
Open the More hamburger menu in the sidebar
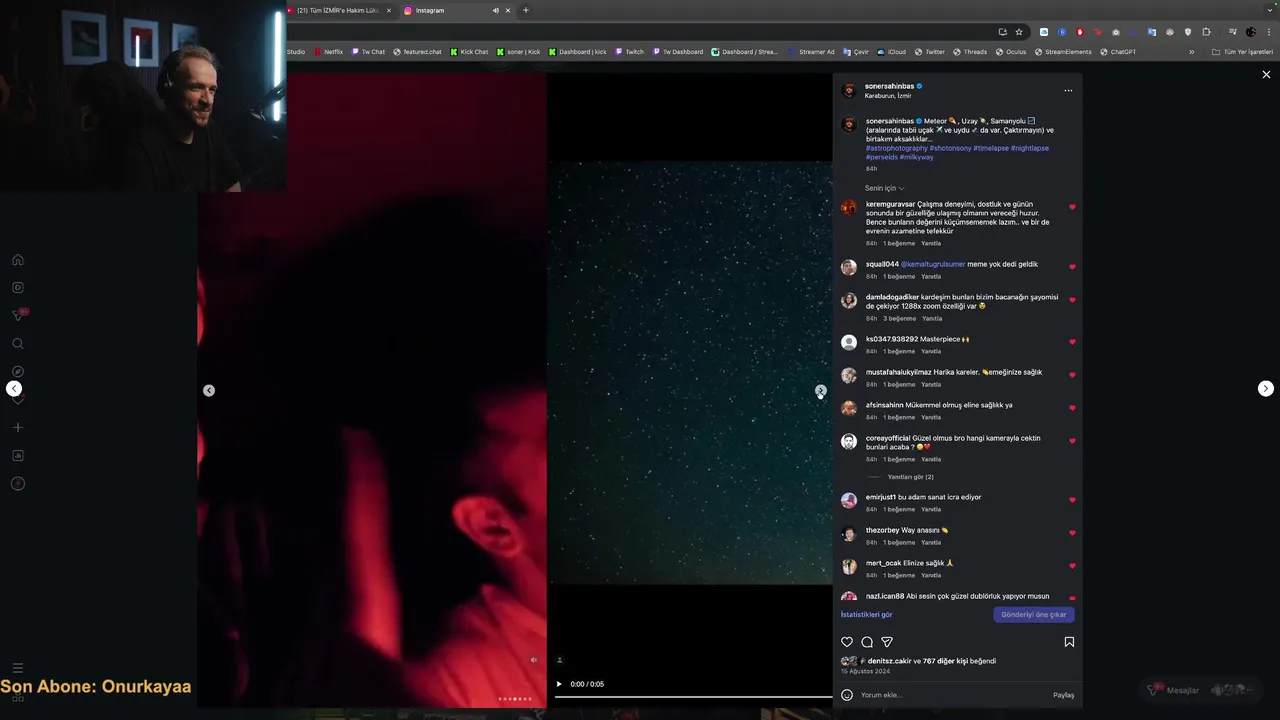tap(18, 668)
